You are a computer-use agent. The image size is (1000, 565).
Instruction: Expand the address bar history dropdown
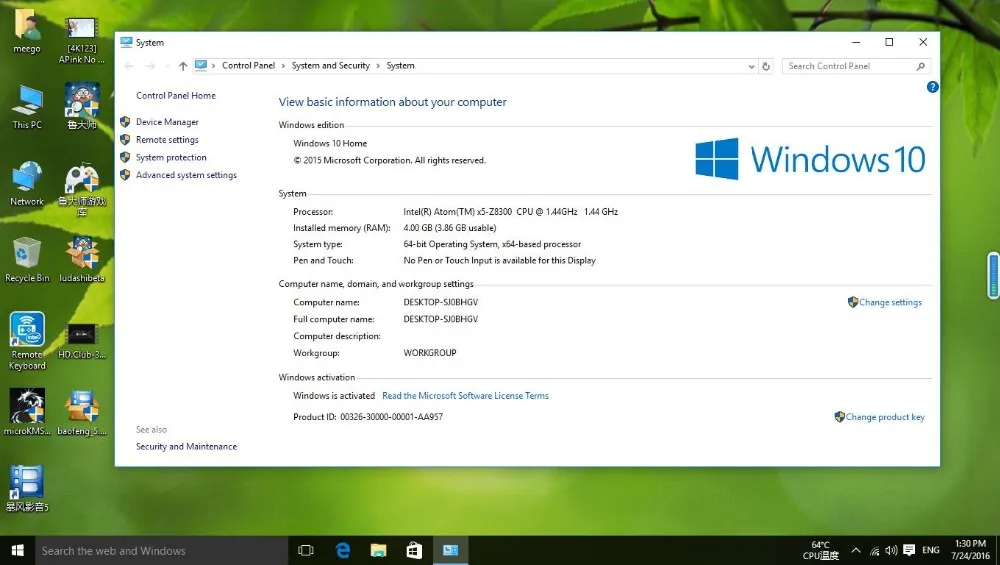751,66
